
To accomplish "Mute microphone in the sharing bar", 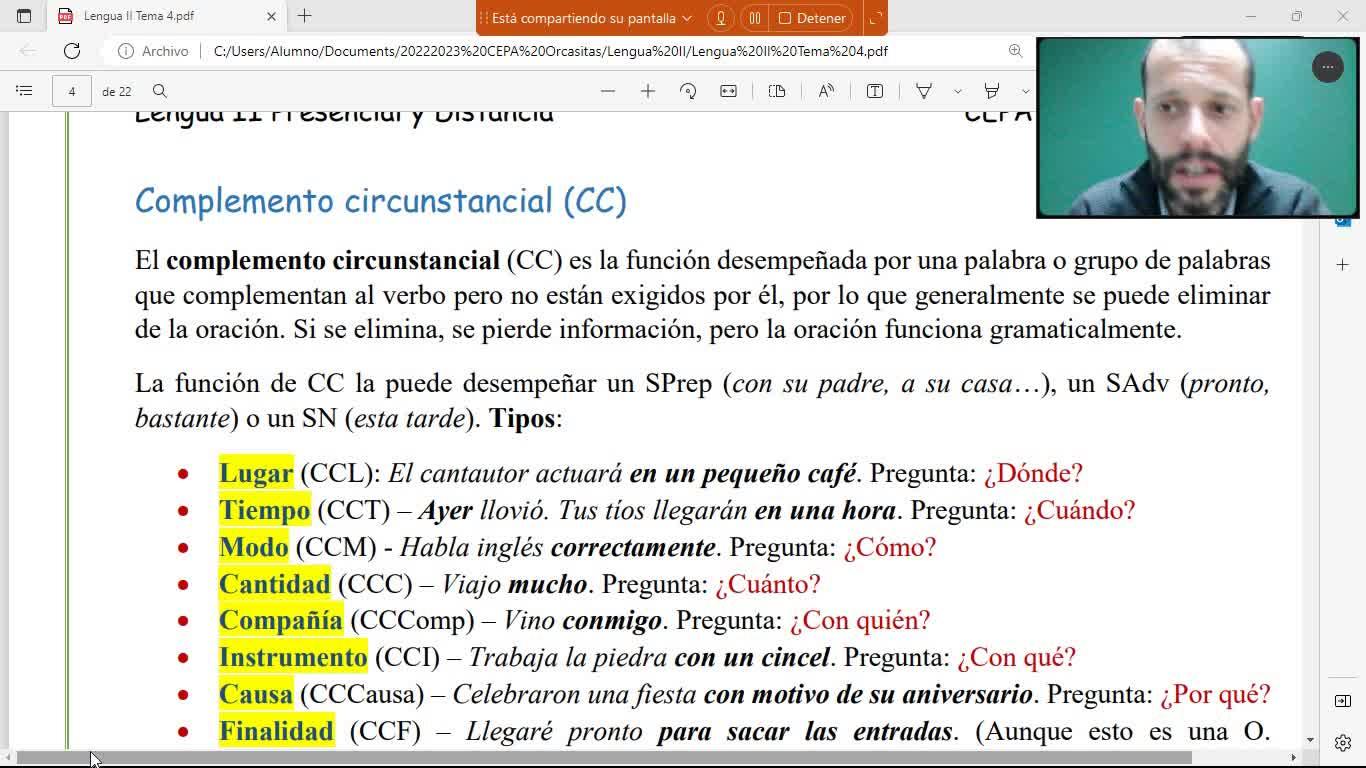I will pos(720,18).
